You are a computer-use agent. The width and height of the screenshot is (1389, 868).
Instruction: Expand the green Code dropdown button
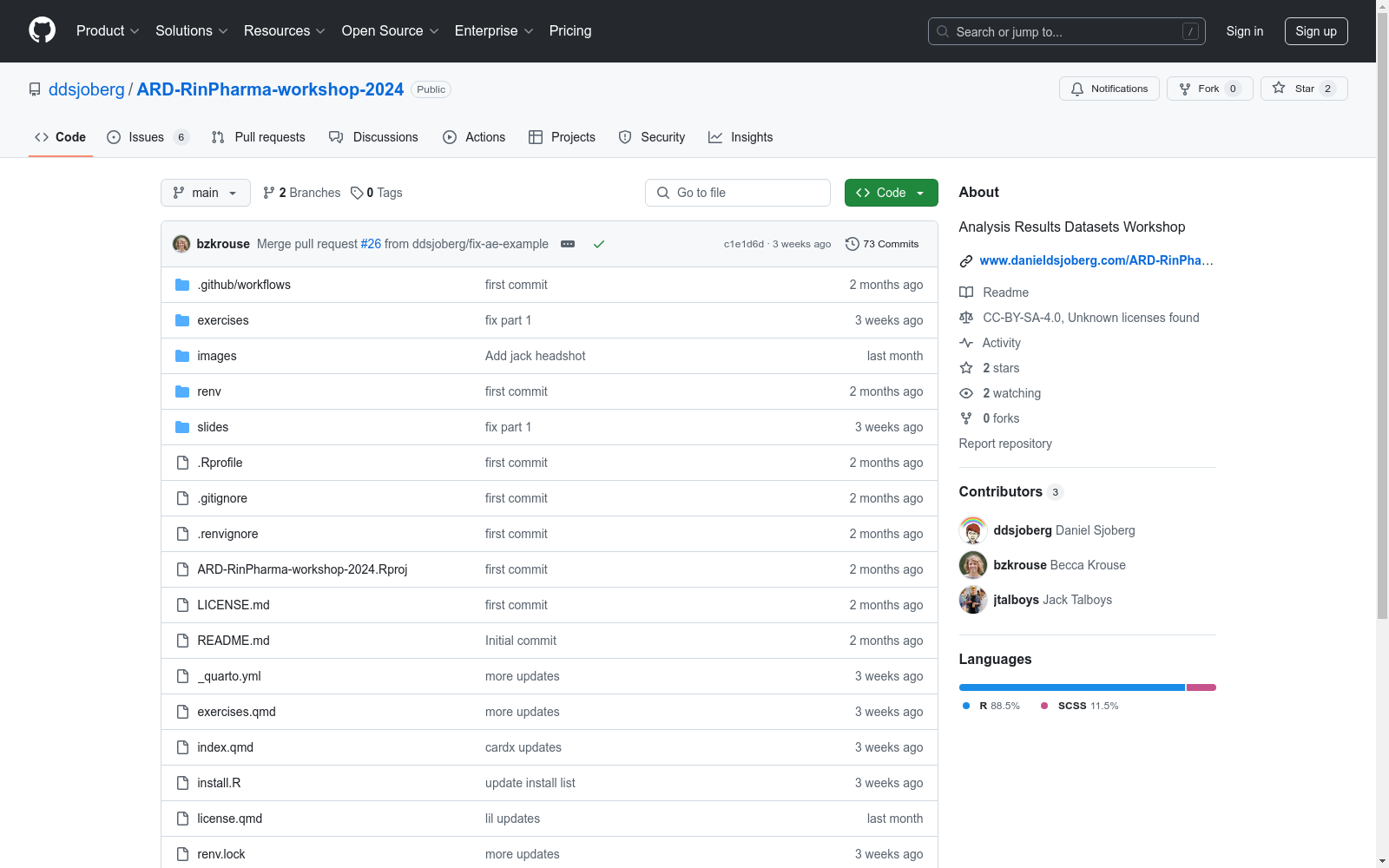[x=891, y=193]
